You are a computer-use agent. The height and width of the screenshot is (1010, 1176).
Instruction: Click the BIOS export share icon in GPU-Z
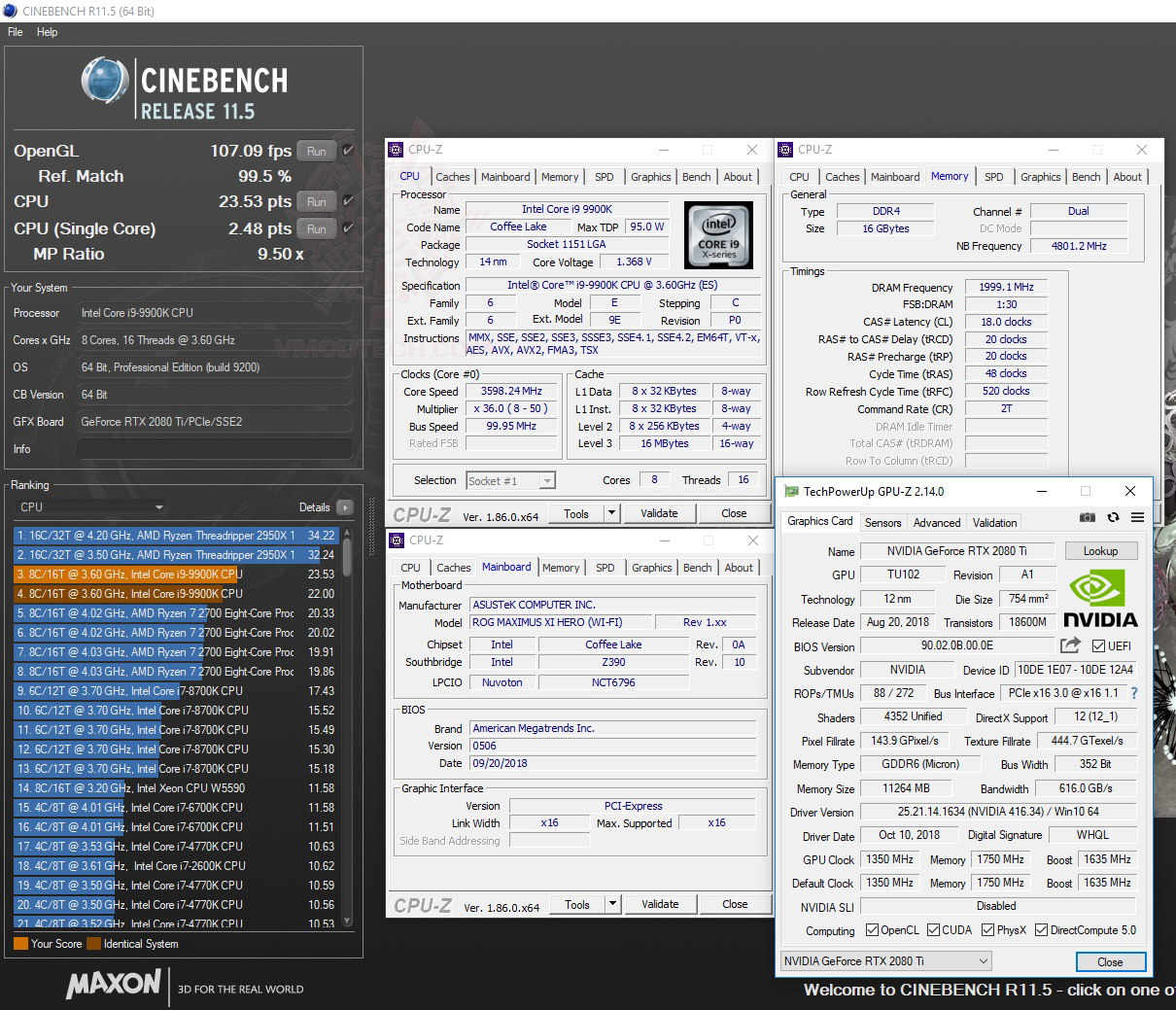(x=1070, y=645)
